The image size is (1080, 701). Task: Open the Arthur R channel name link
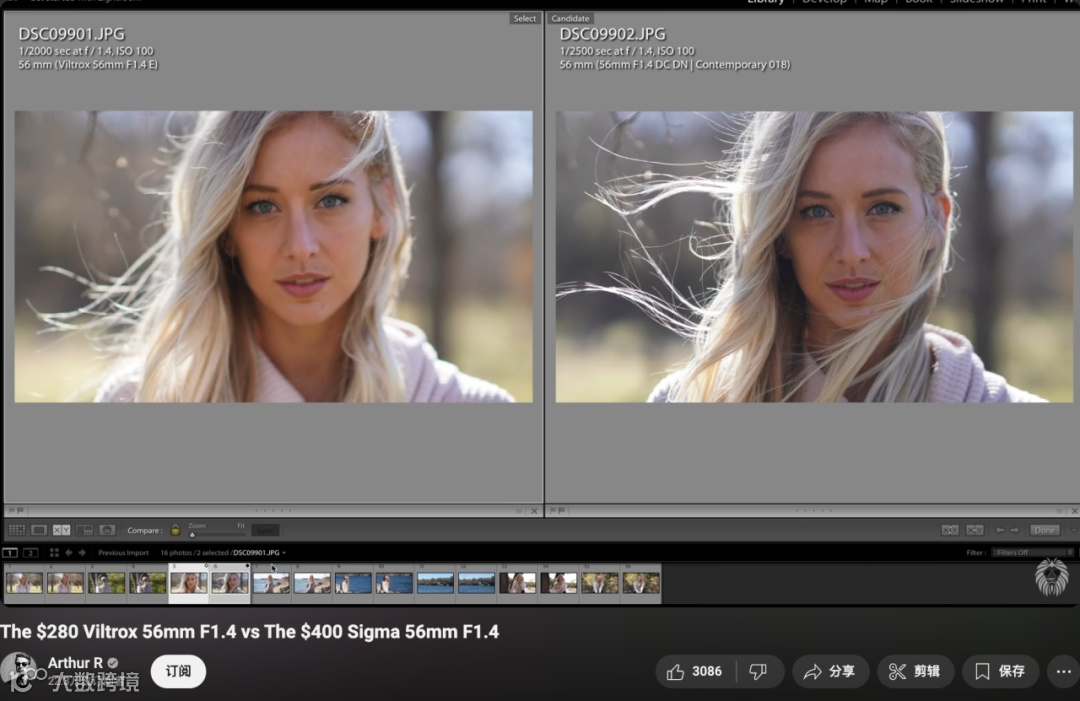point(75,662)
